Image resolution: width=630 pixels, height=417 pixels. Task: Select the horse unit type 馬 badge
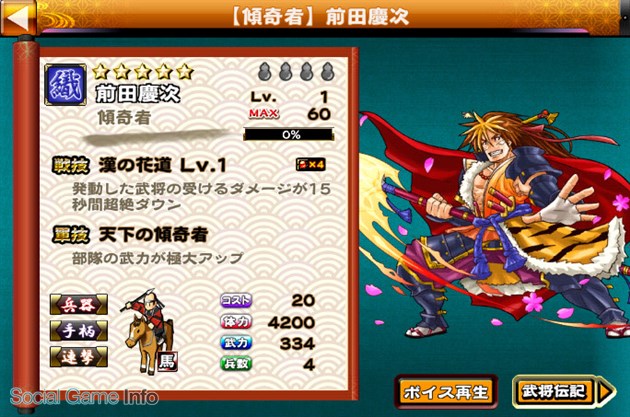click(167, 362)
